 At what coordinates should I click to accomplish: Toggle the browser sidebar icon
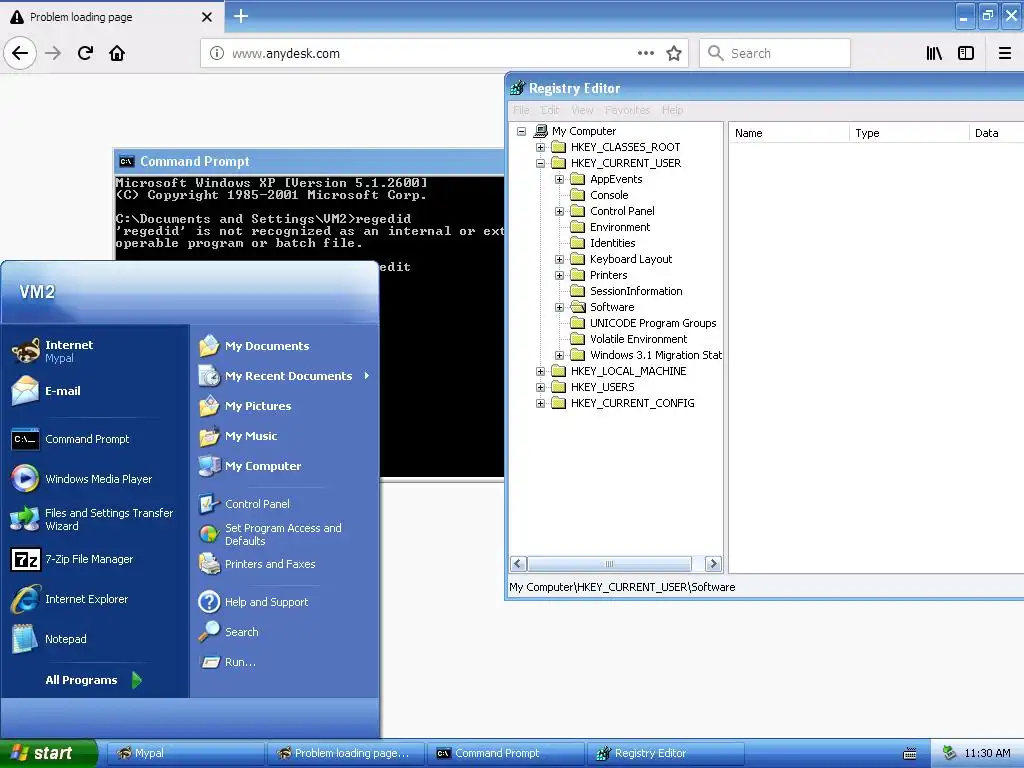coord(966,53)
